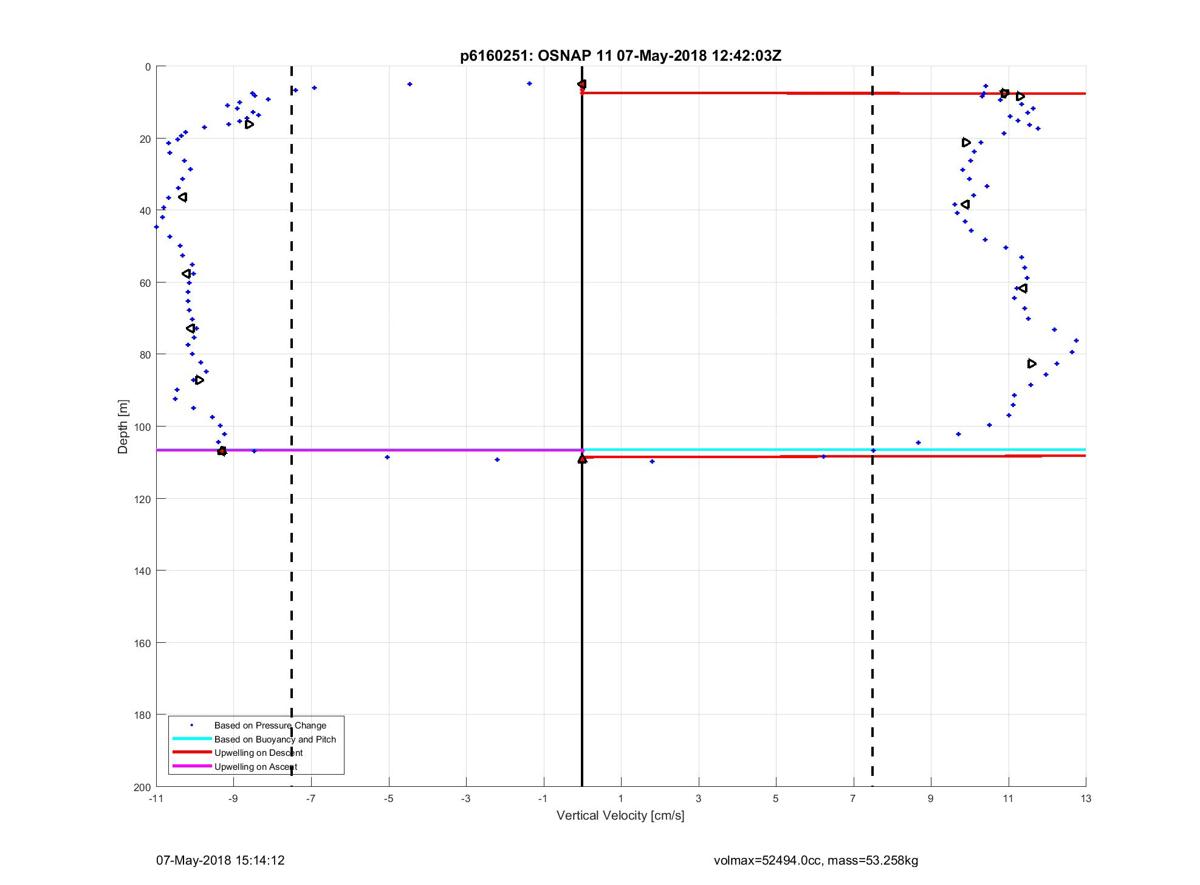Click y-axis tick label '20'
Image resolution: width=1200 pixels, height=885 pixels.
[x=144, y=139]
